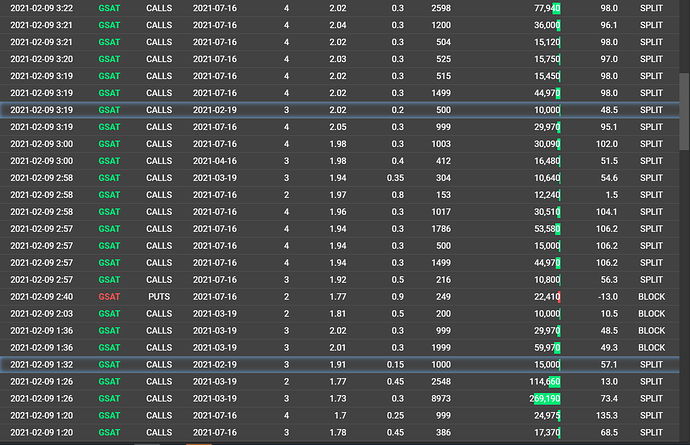Click timestamp 2021-02-09 3:20

[42, 59]
